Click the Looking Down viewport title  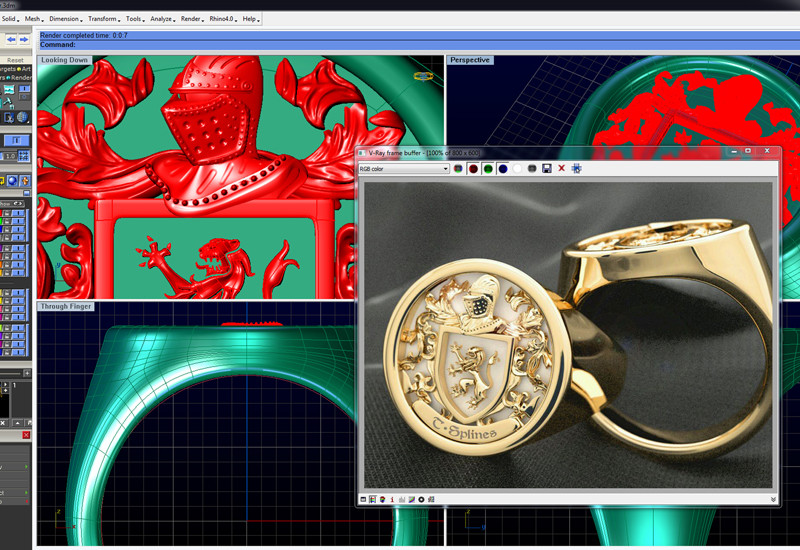(65, 60)
